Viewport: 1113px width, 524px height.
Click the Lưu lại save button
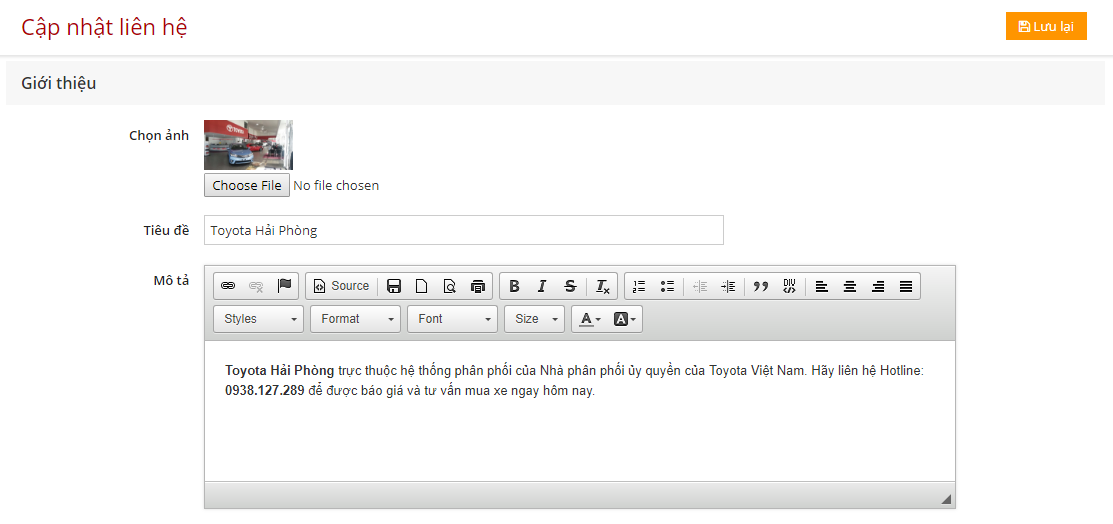(1046, 26)
